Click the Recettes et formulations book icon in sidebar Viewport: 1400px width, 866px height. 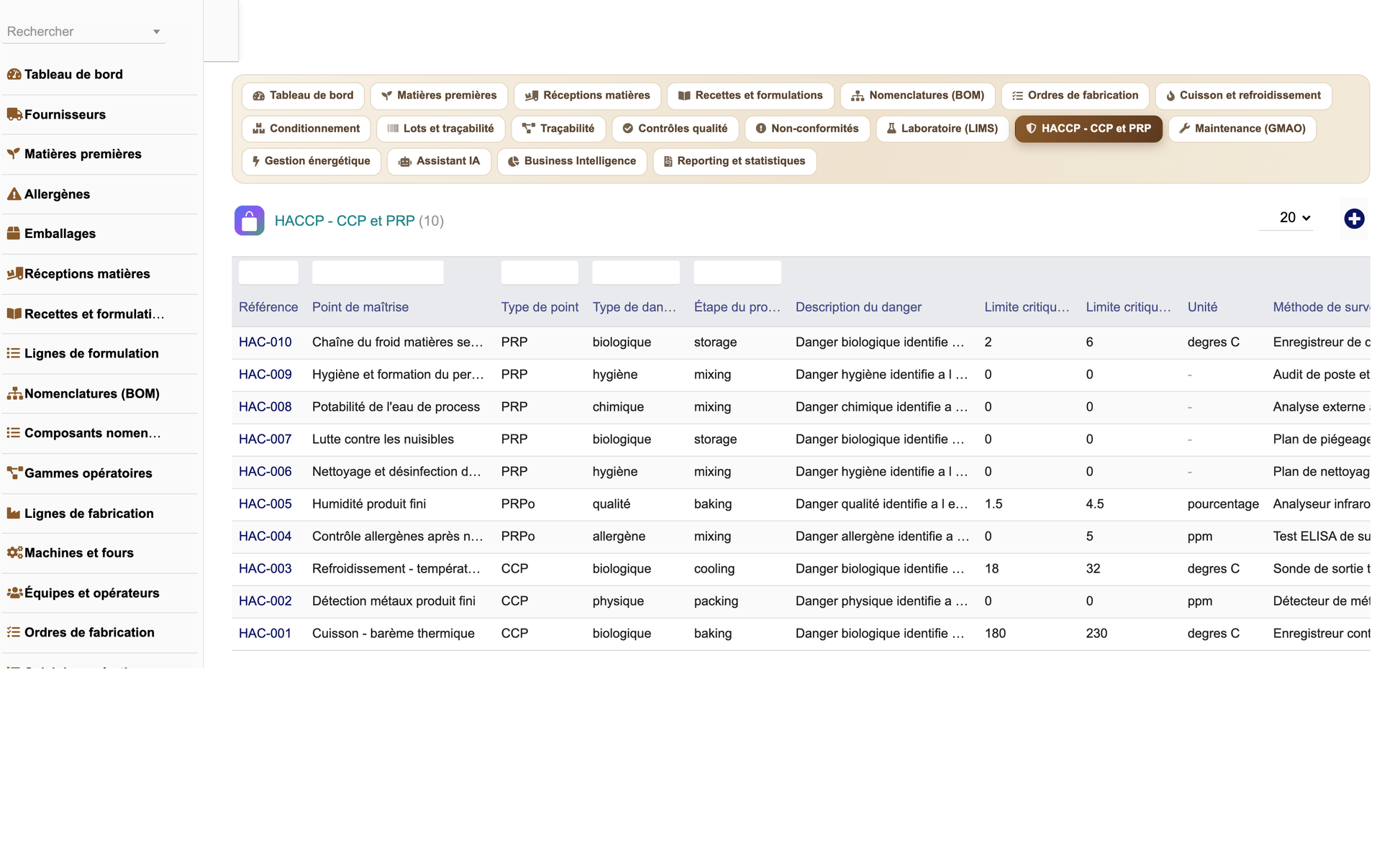14,314
